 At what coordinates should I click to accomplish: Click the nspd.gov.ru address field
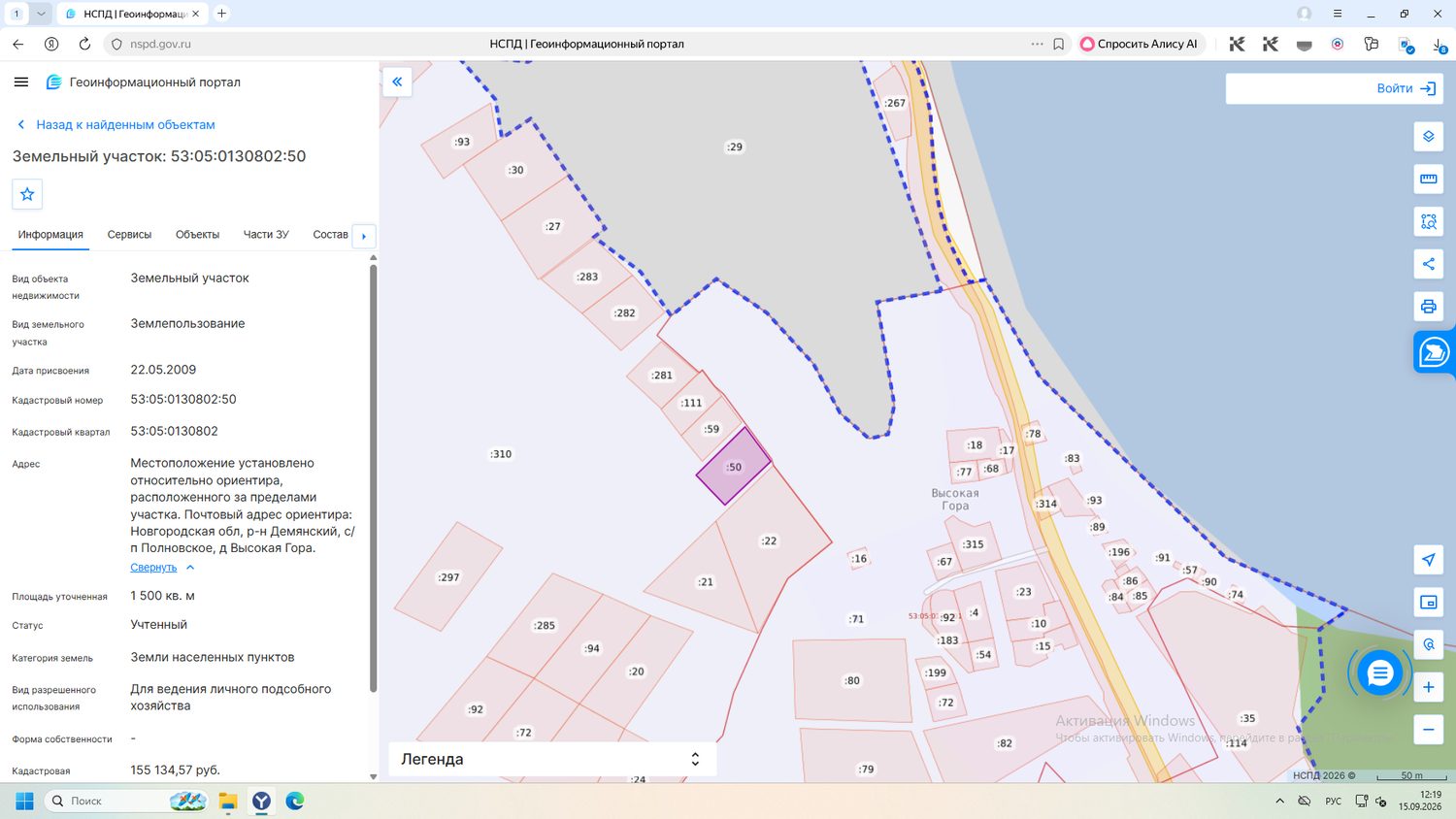pyautogui.click(x=160, y=44)
